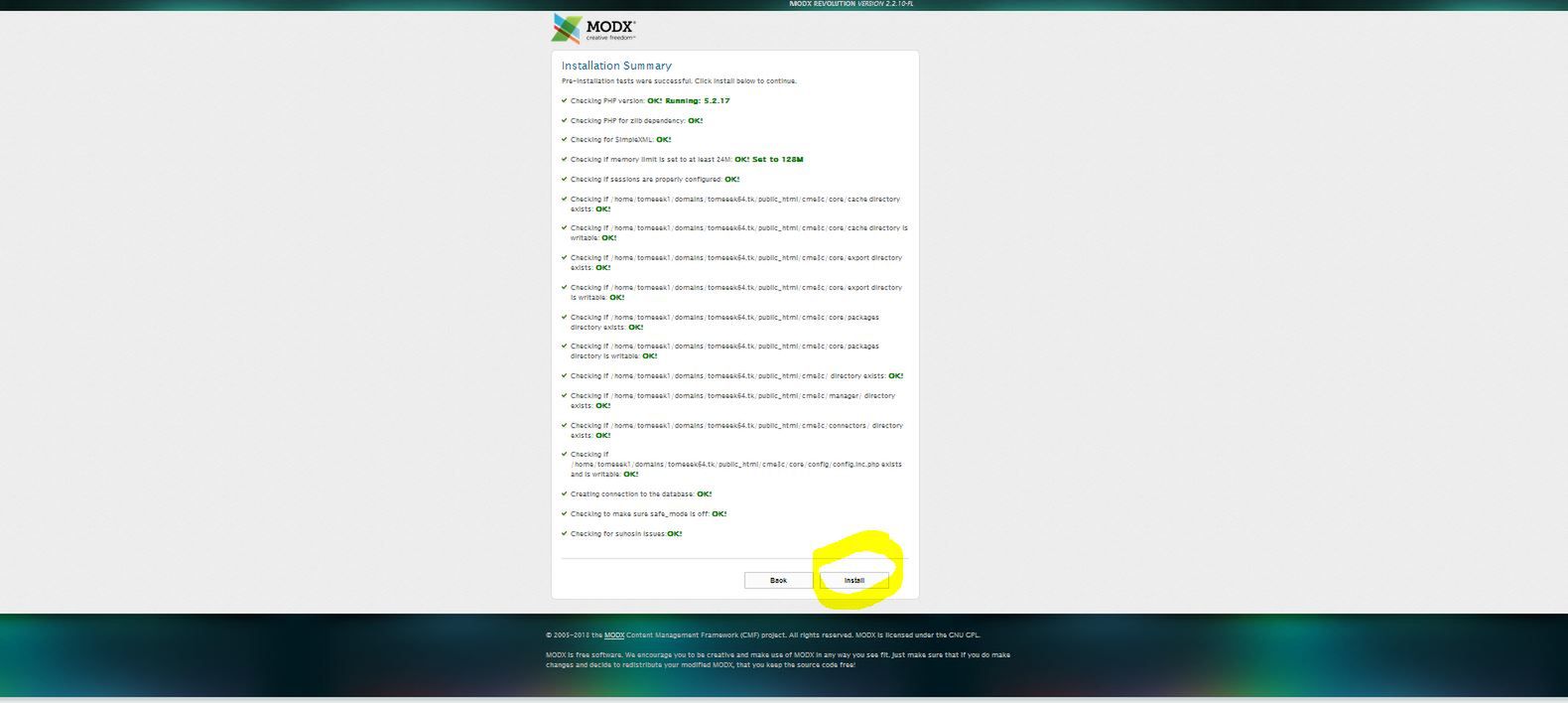Click the checkmark beside core/packages directory exists
Viewport: 1568px width, 703px height.
click(565, 317)
